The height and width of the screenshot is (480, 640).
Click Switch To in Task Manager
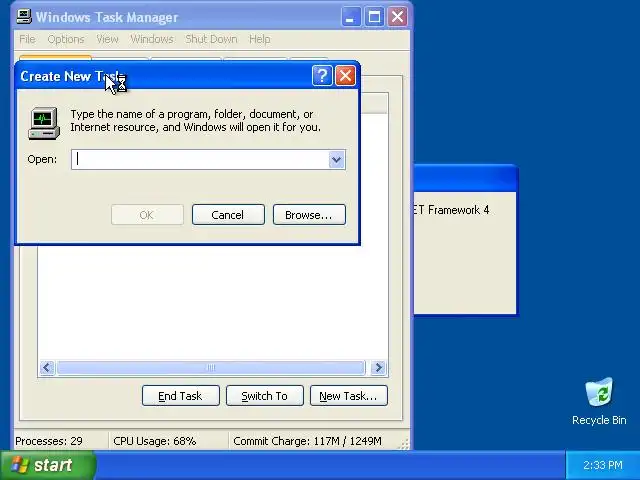265,396
